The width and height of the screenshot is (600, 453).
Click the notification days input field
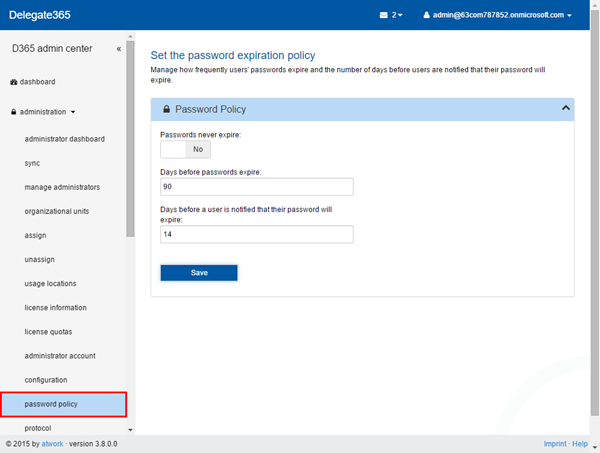point(257,234)
